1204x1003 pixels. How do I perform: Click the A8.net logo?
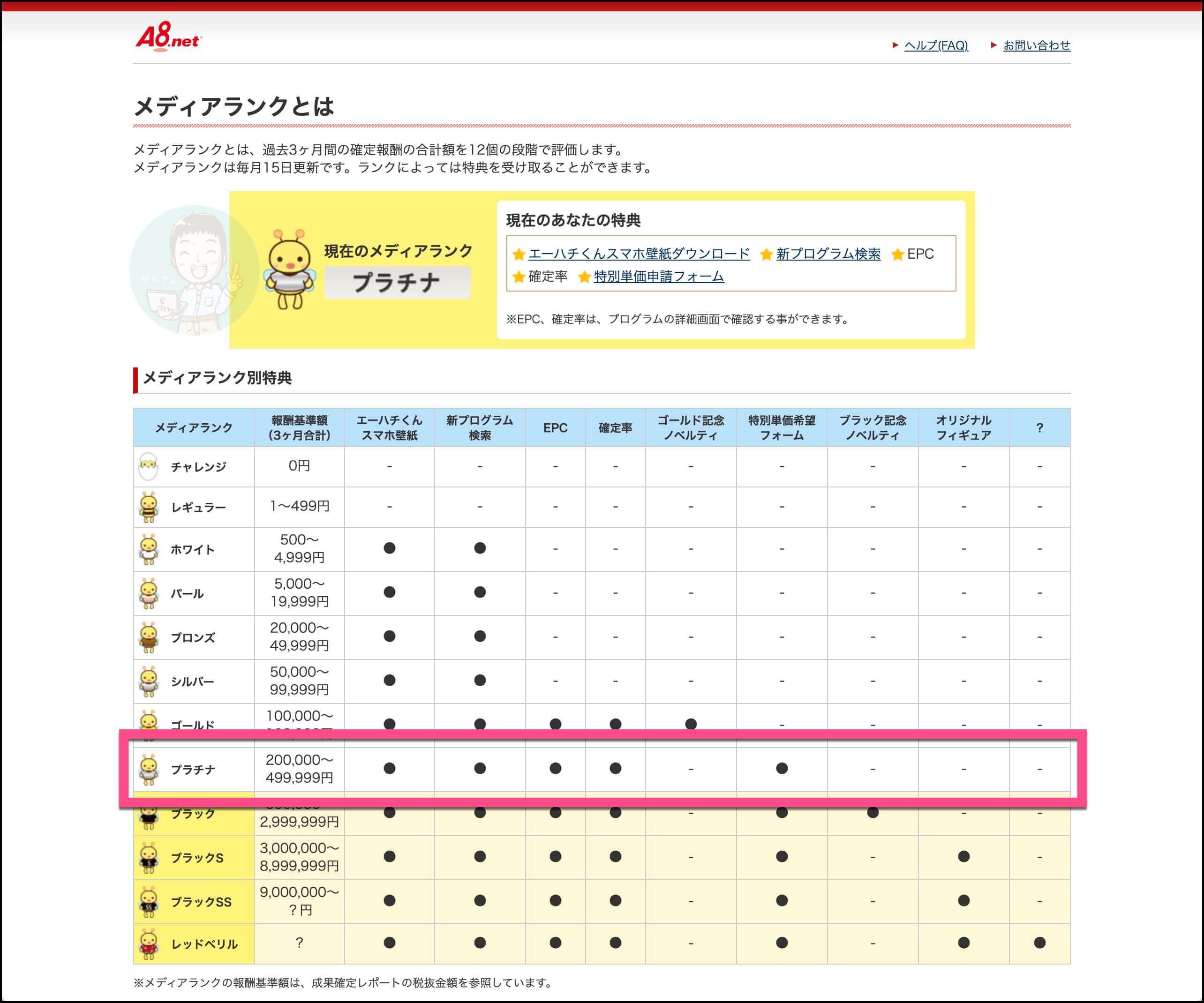point(168,37)
